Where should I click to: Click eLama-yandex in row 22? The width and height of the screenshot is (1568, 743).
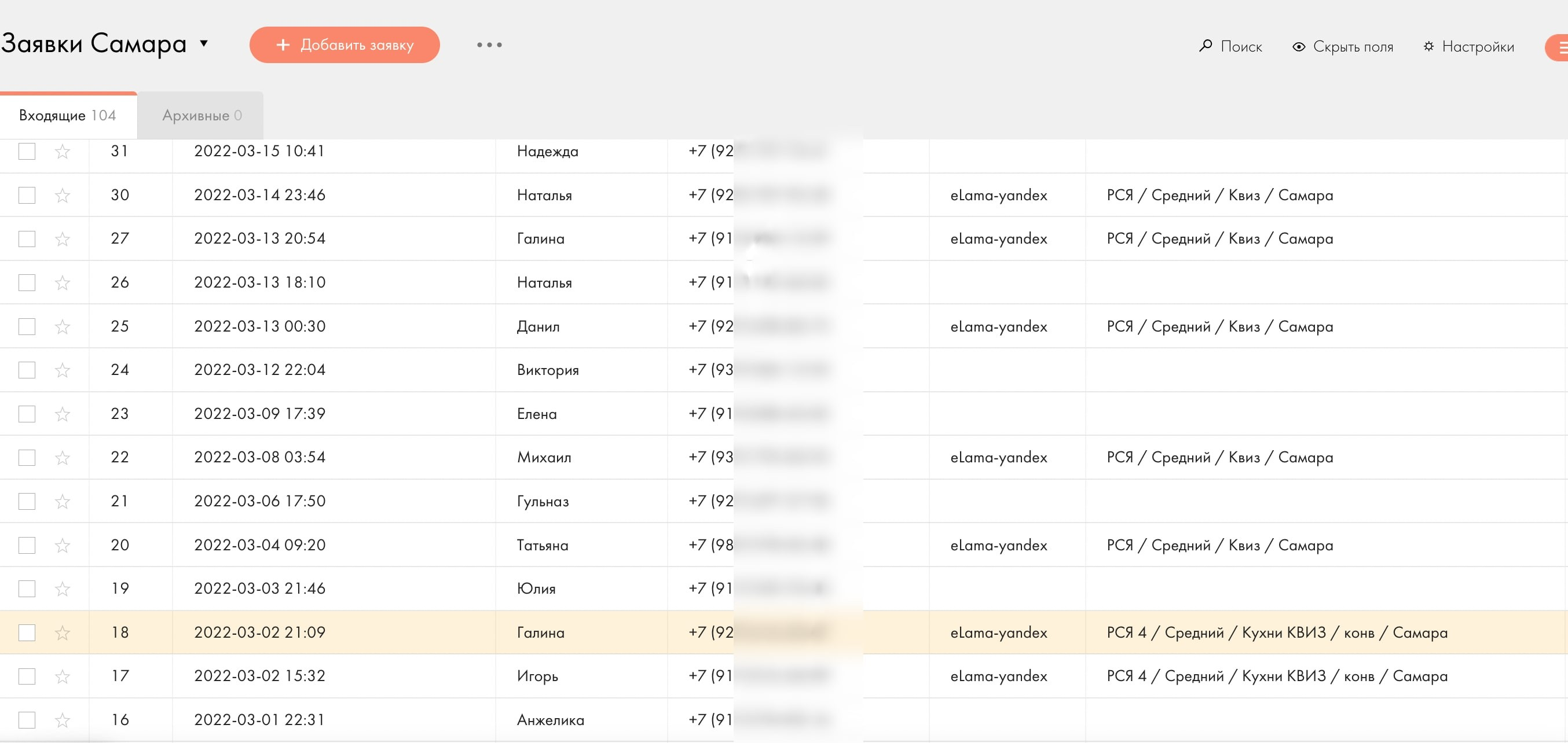pos(999,458)
